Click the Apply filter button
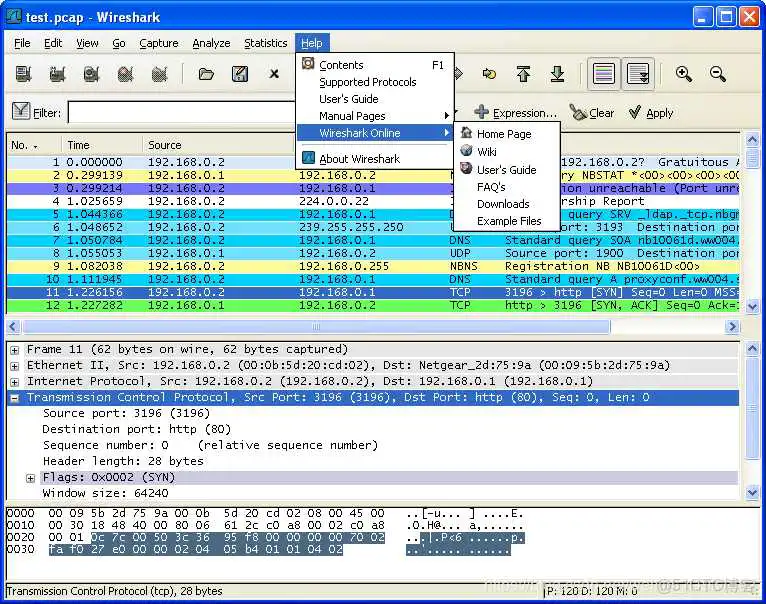 [651, 113]
